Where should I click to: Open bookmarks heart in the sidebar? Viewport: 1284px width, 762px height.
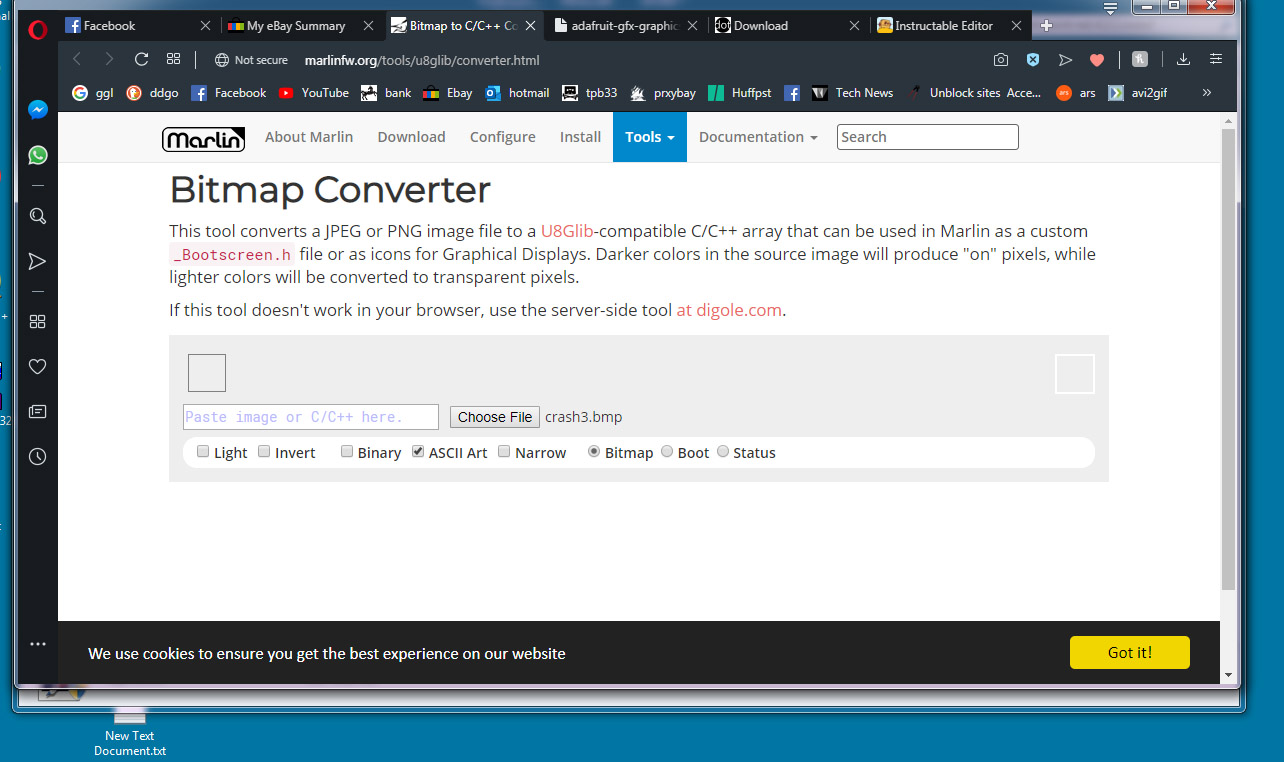[38, 367]
